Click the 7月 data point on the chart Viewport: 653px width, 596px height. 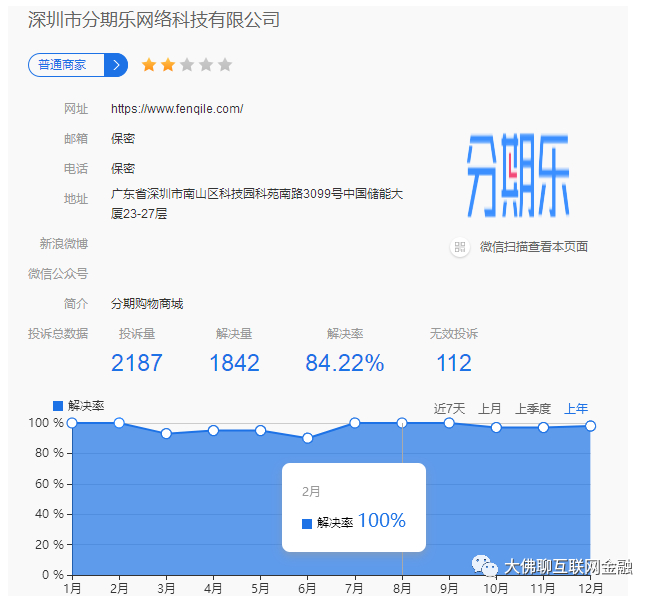(355, 423)
